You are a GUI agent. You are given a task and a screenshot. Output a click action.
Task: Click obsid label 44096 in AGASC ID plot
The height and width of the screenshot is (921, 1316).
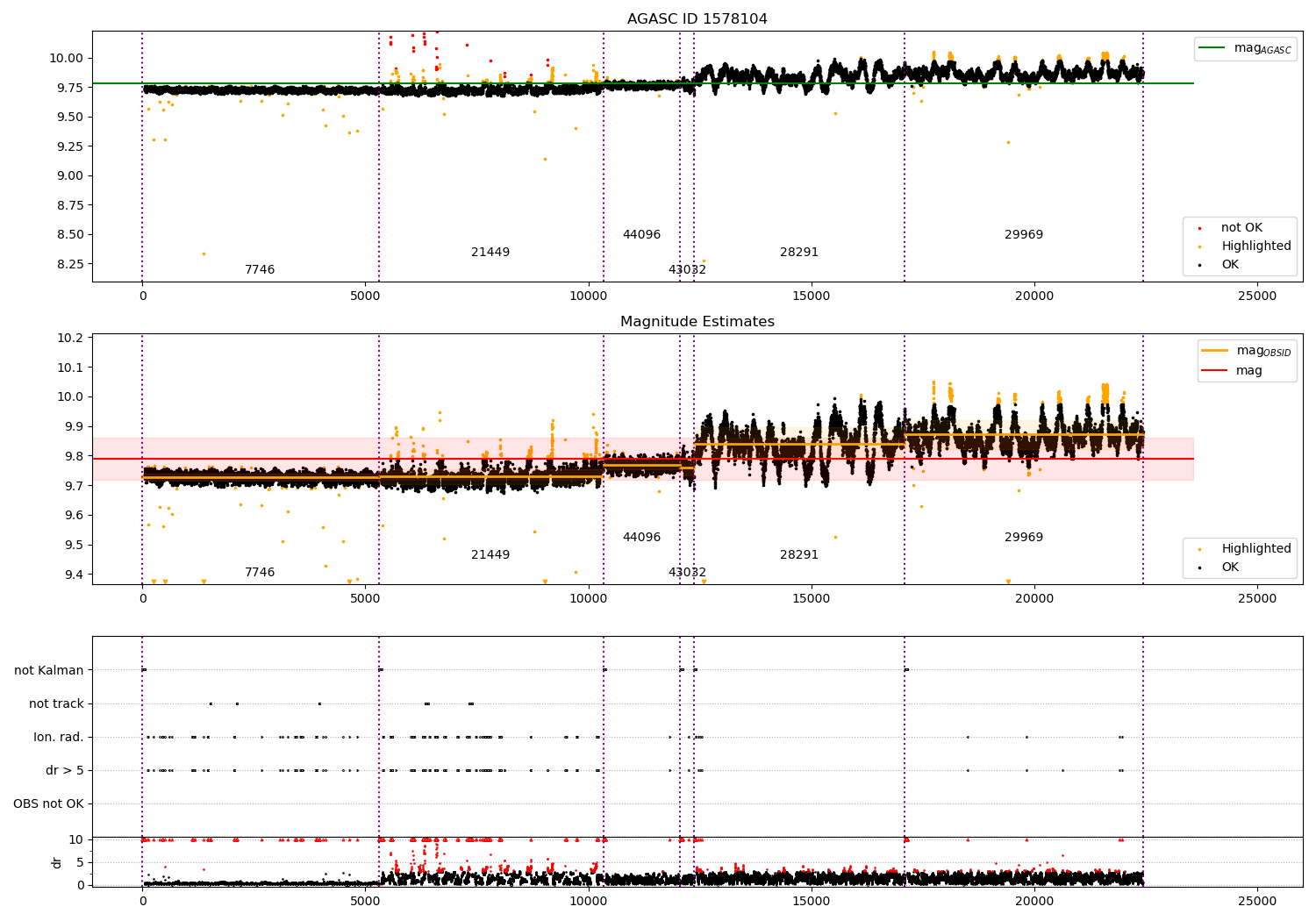point(641,235)
